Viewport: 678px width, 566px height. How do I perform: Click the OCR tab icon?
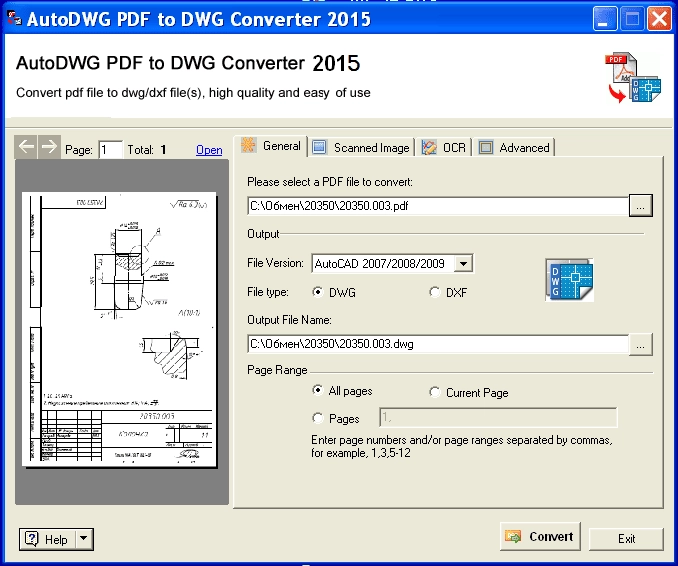click(x=429, y=147)
